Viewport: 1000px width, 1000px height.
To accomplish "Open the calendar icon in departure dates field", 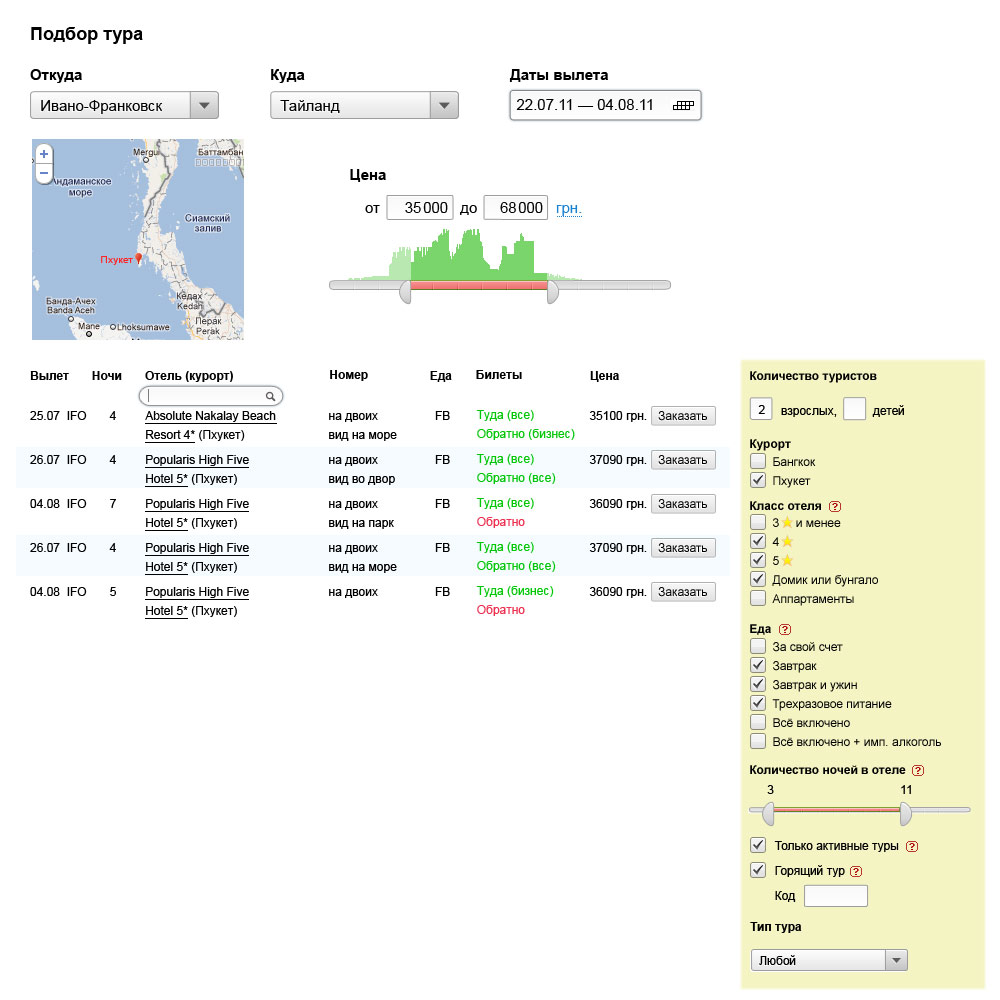I will pos(684,105).
